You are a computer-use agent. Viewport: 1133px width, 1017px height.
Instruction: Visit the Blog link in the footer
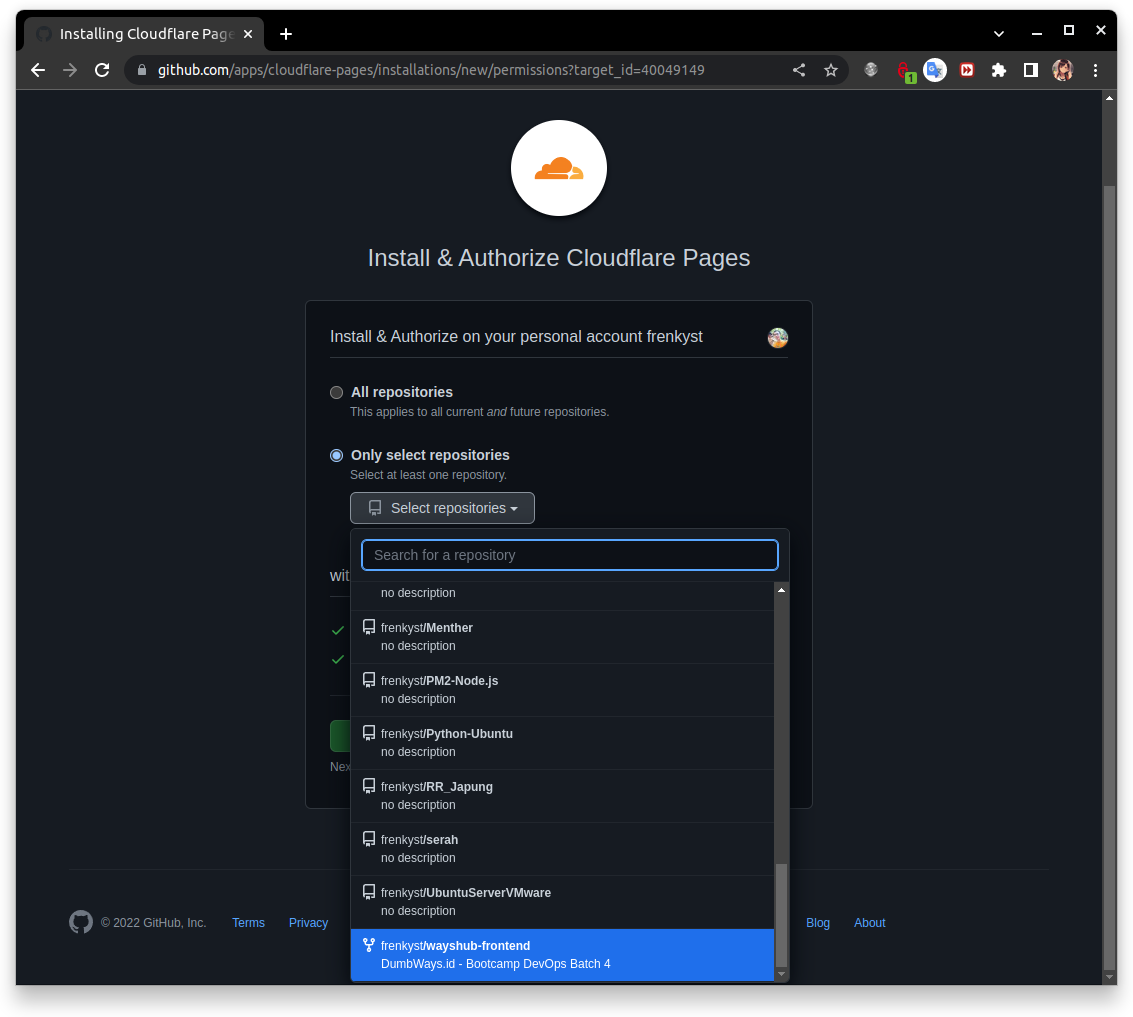818,922
